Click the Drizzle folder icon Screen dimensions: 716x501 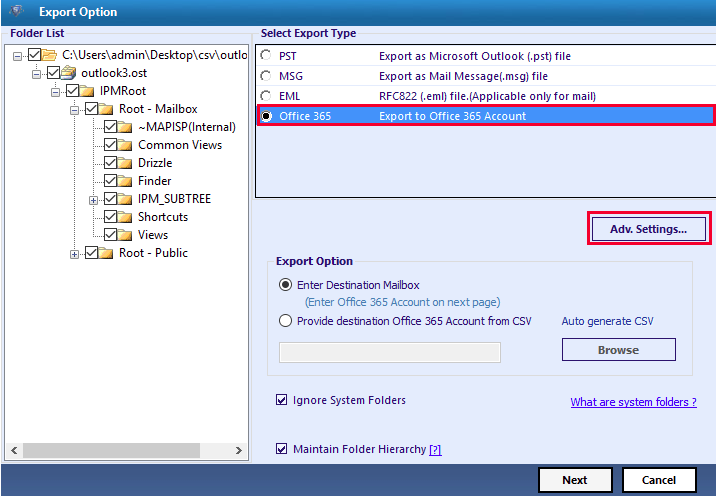coord(125,163)
